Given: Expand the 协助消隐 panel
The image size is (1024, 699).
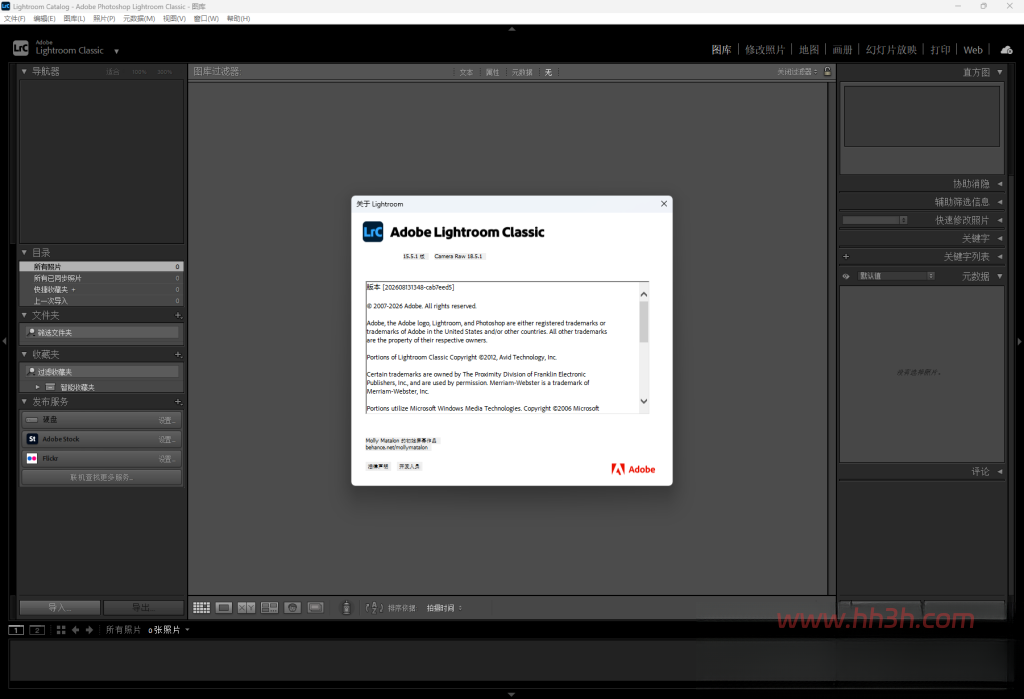Looking at the screenshot, I should [1000, 184].
